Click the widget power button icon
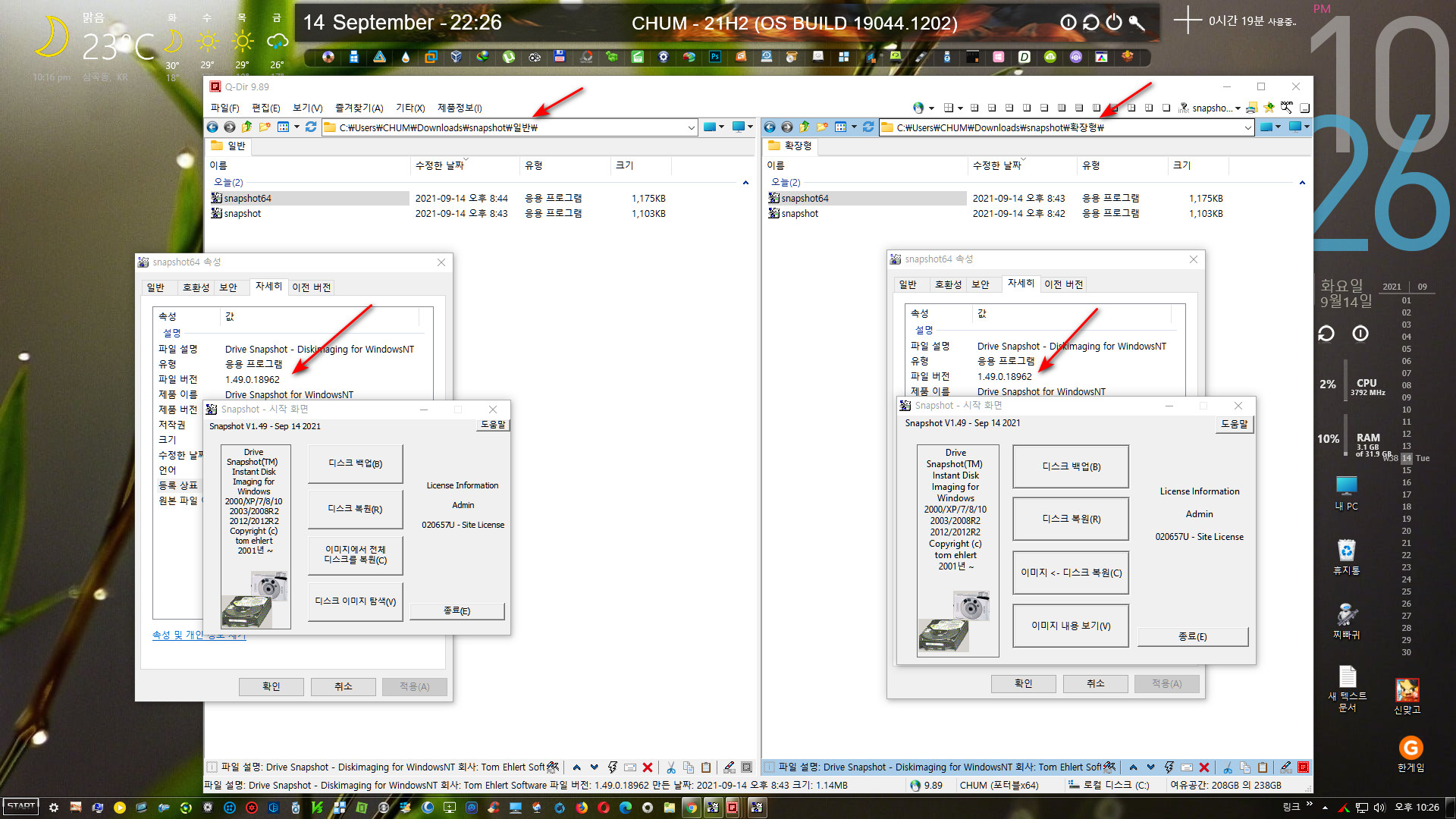 pos(1113,22)
